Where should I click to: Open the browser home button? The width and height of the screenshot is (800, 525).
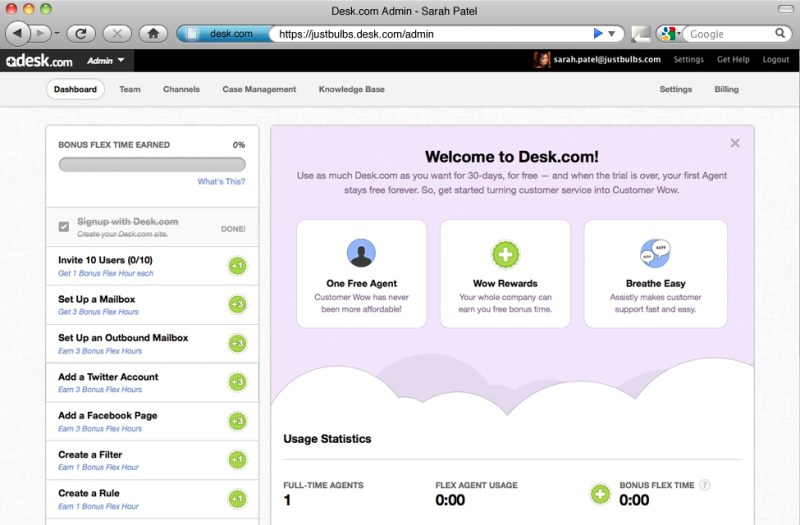coord(153,34)
